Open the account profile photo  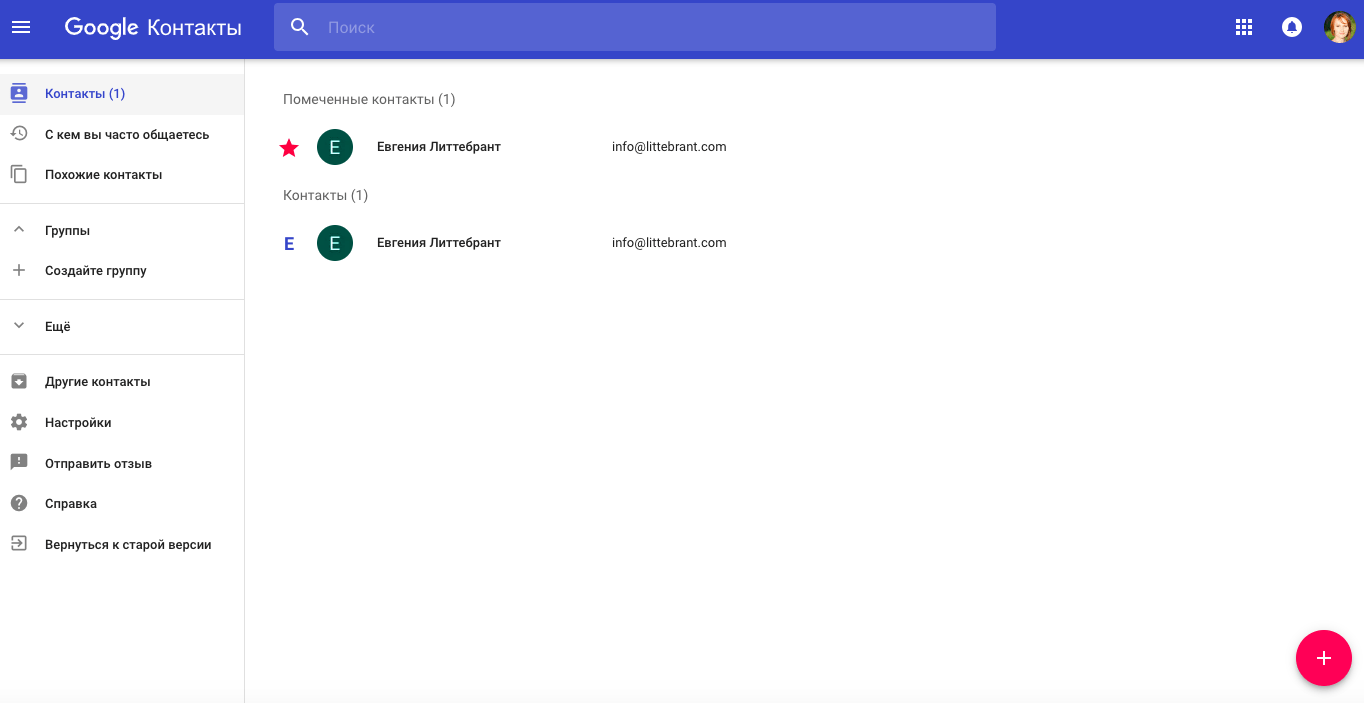(x=1339, y=27)
